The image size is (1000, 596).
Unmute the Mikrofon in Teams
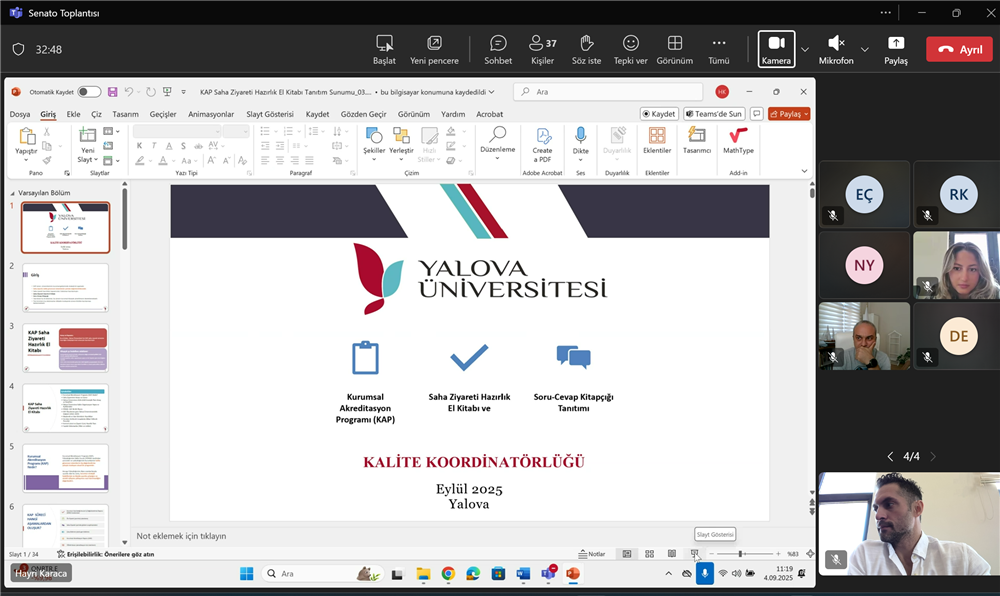[x=835, y=50]
